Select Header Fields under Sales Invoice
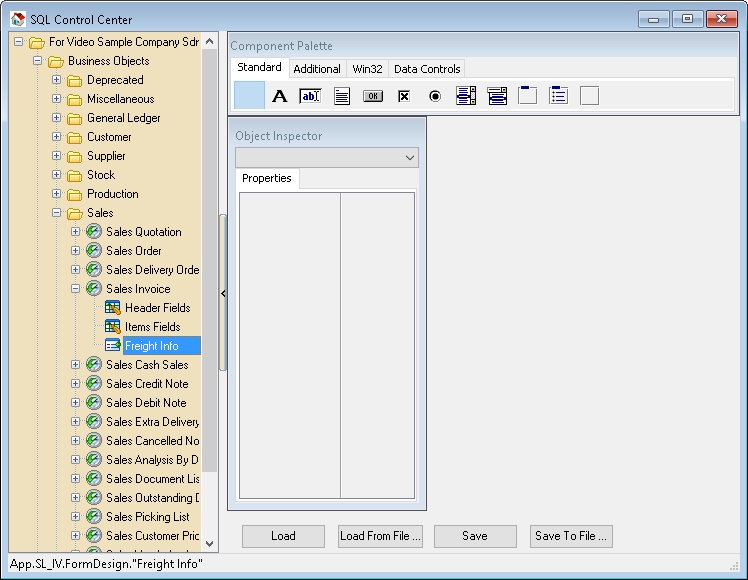 tap(157, 308)
